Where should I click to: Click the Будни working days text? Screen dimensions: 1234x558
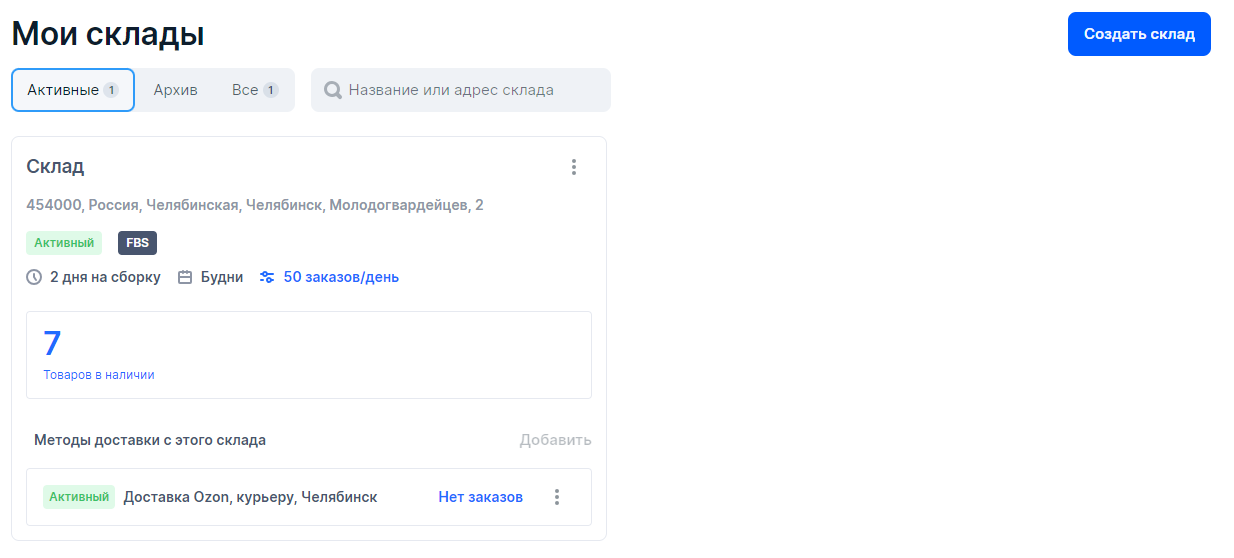click(x=222, y=277)
